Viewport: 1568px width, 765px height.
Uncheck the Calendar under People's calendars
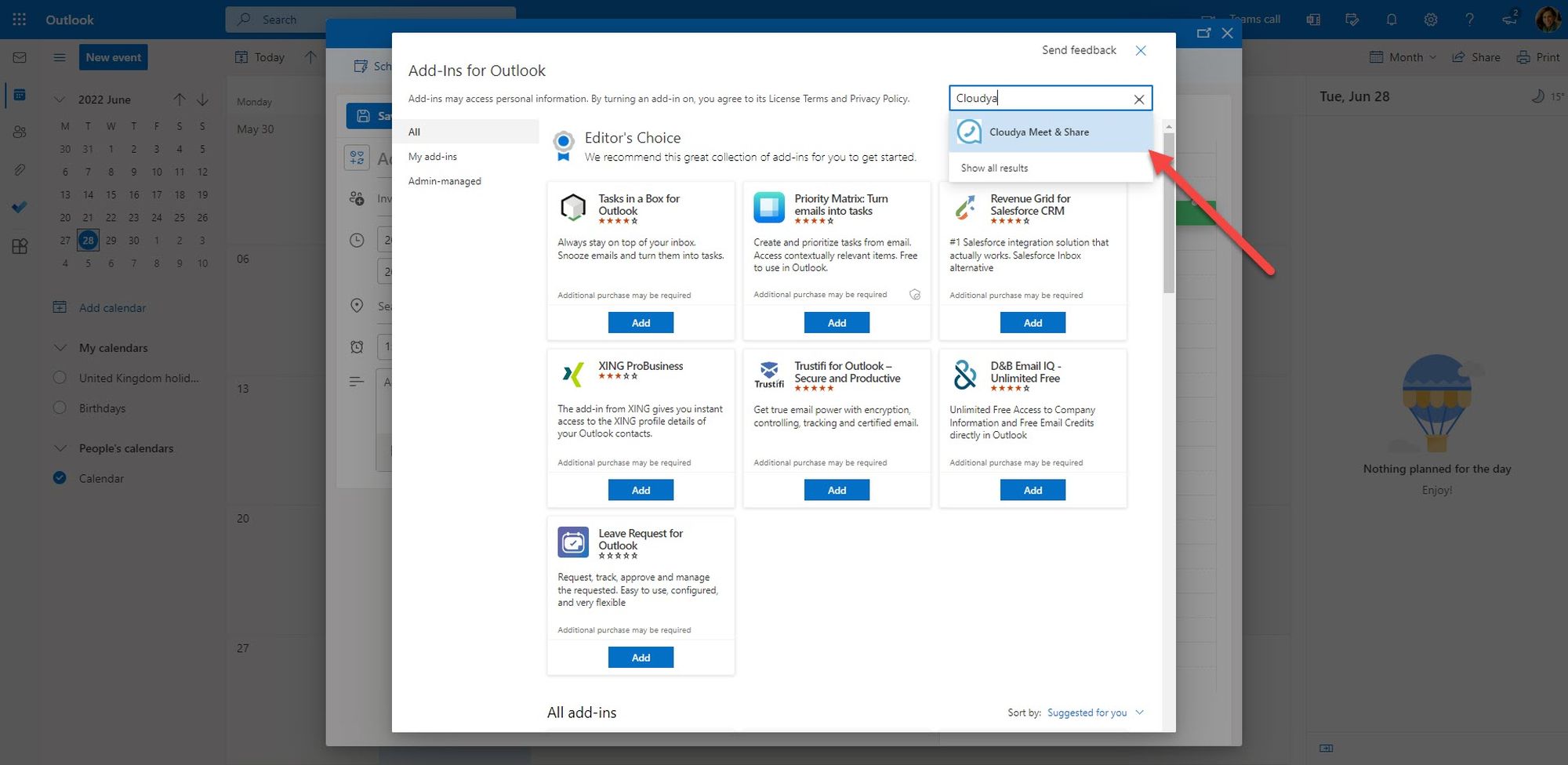(60, 478)
